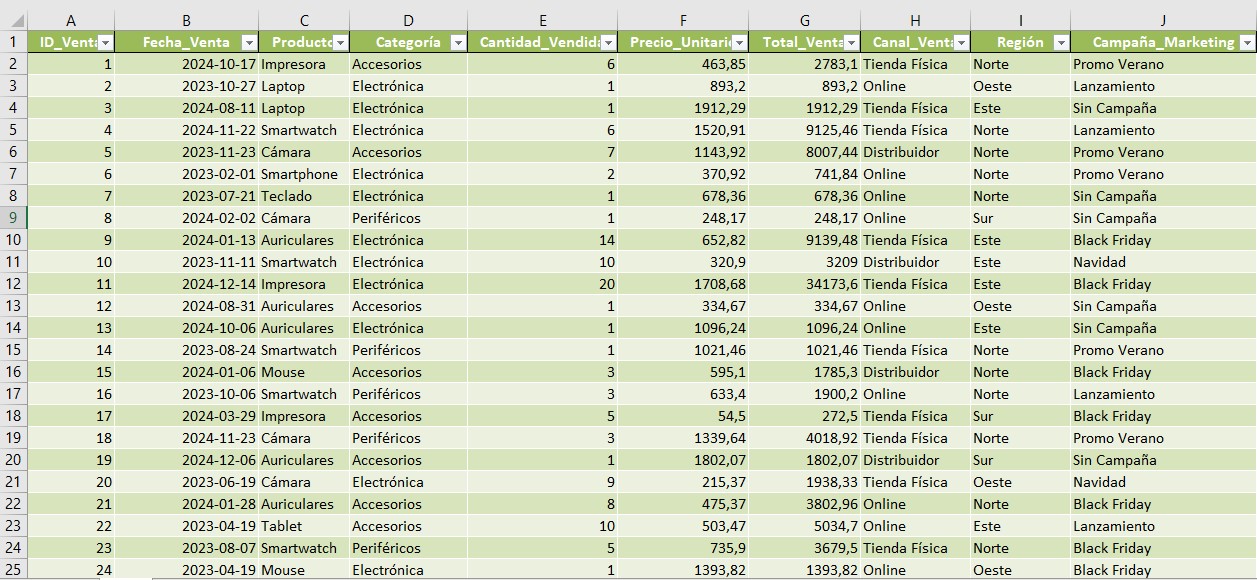
Task: Select column header J
Action: point(1163,20)
